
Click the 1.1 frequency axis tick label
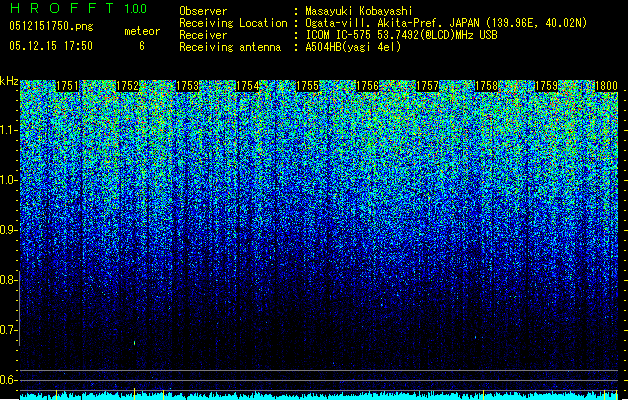coord(7,130)
